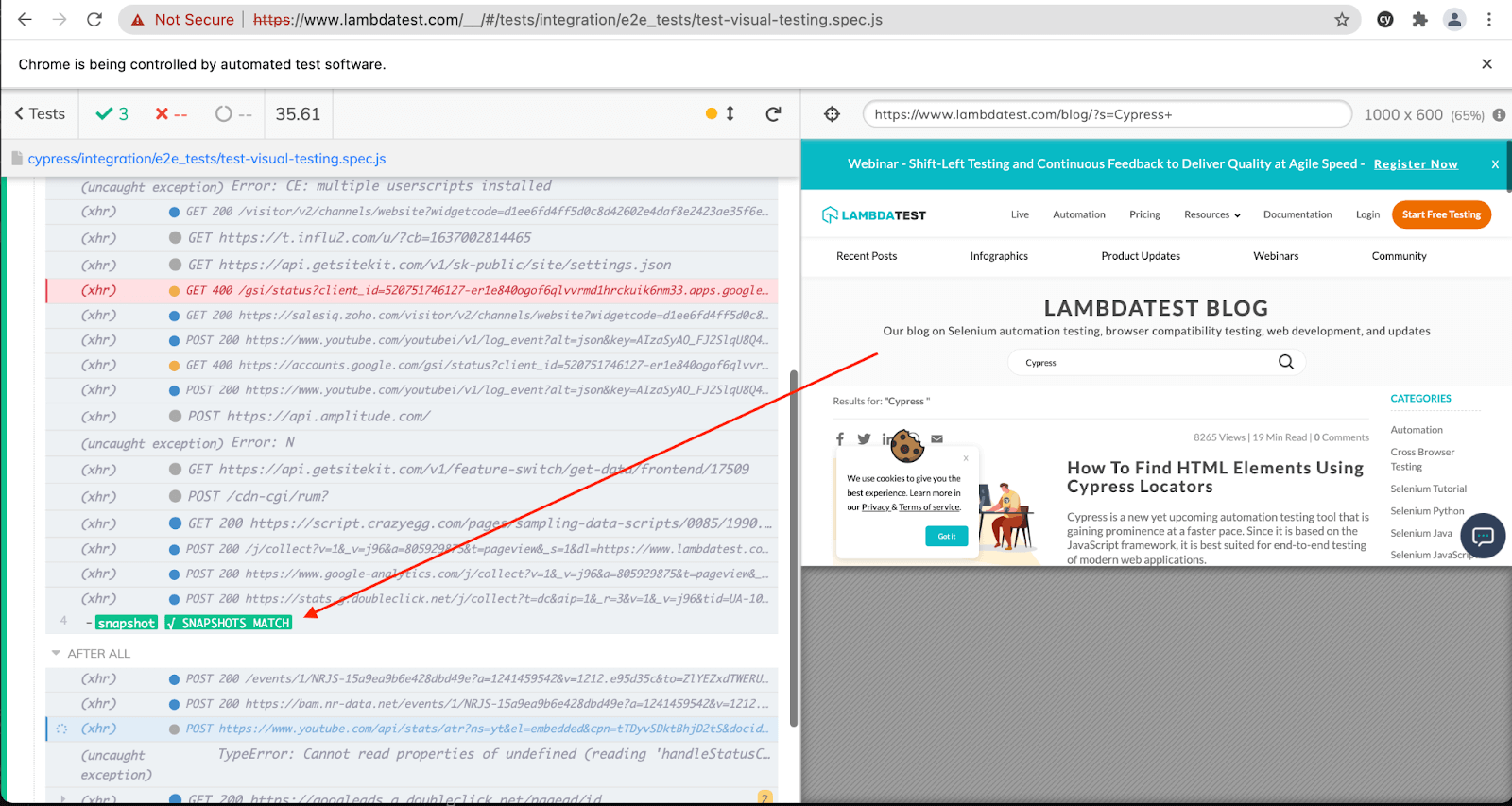This screenshot has width=1512, height=806.
Task: Click the passed tests count
Action: pyautogui.click(x=112, y=114)
